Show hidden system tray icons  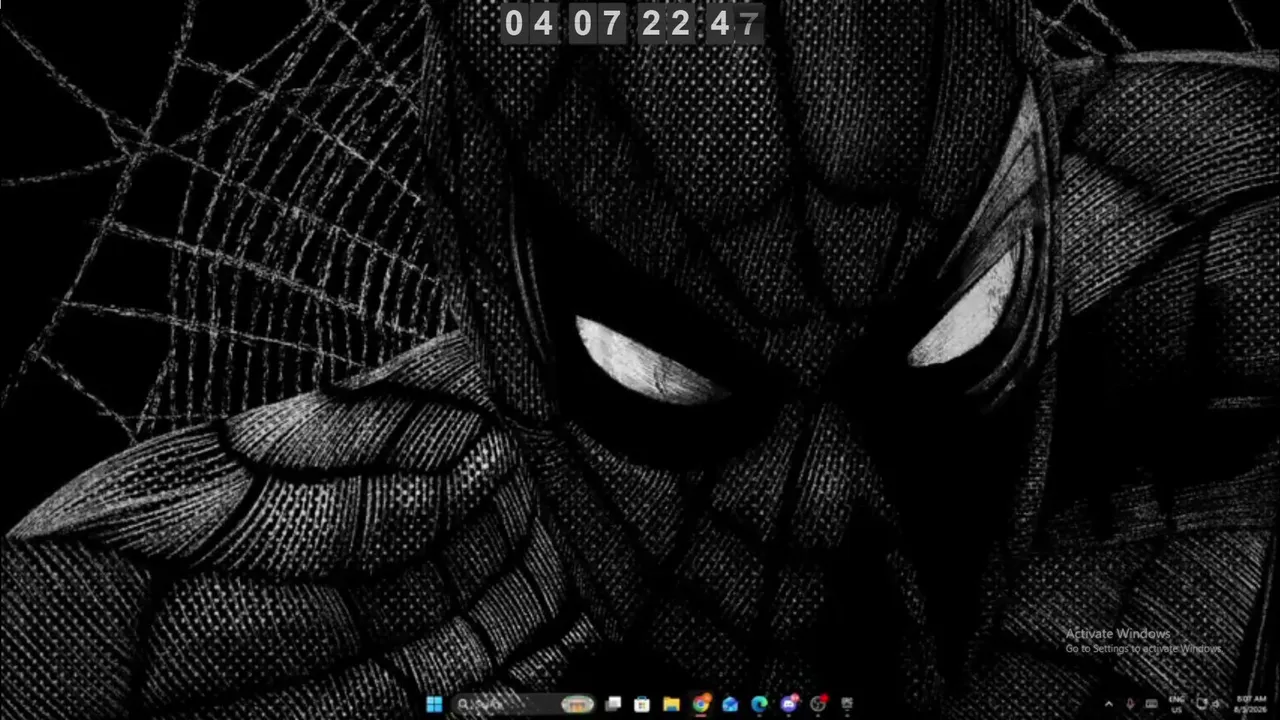coord(1108,704)
